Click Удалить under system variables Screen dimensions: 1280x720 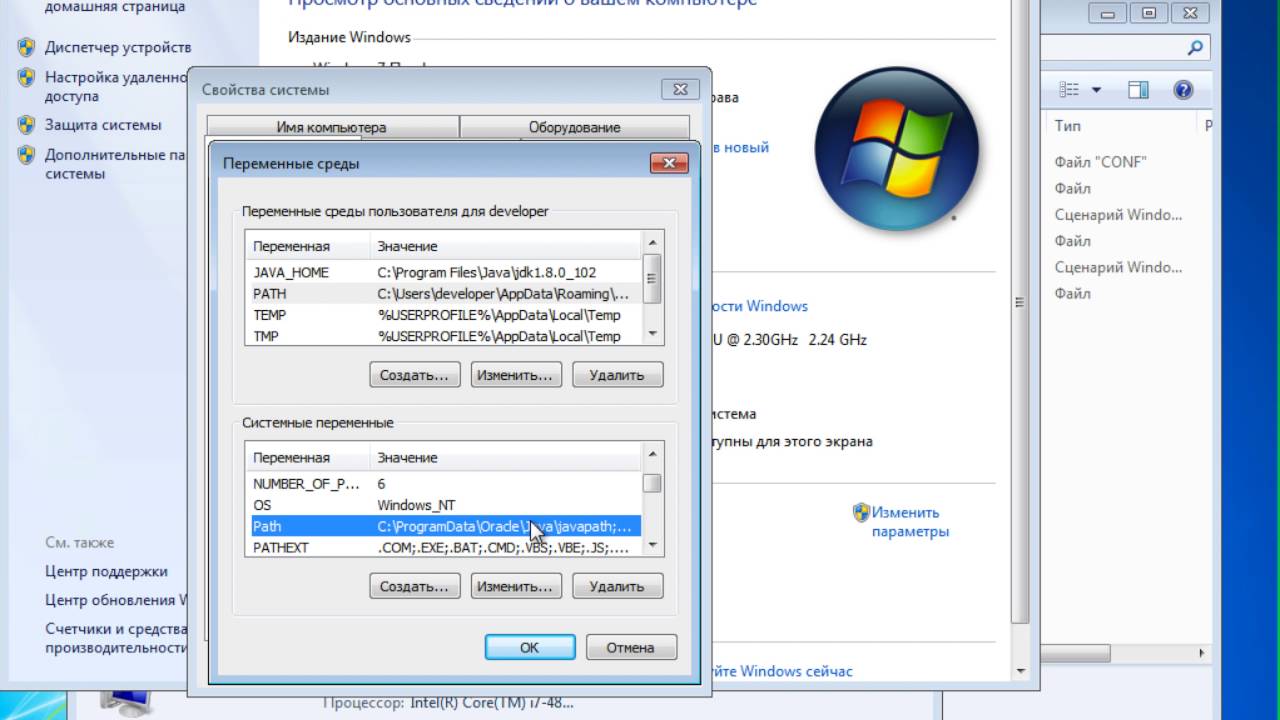(617, 586)
